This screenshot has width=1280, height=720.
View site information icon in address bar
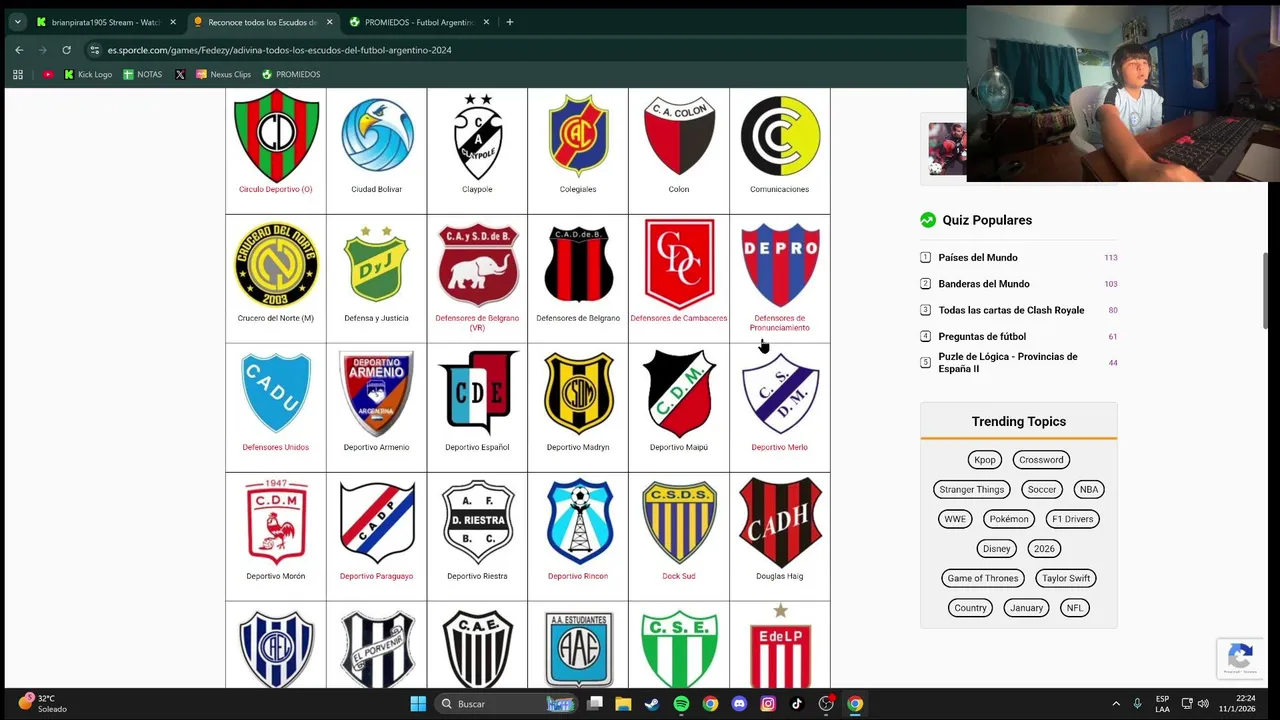tap(95, 50)
